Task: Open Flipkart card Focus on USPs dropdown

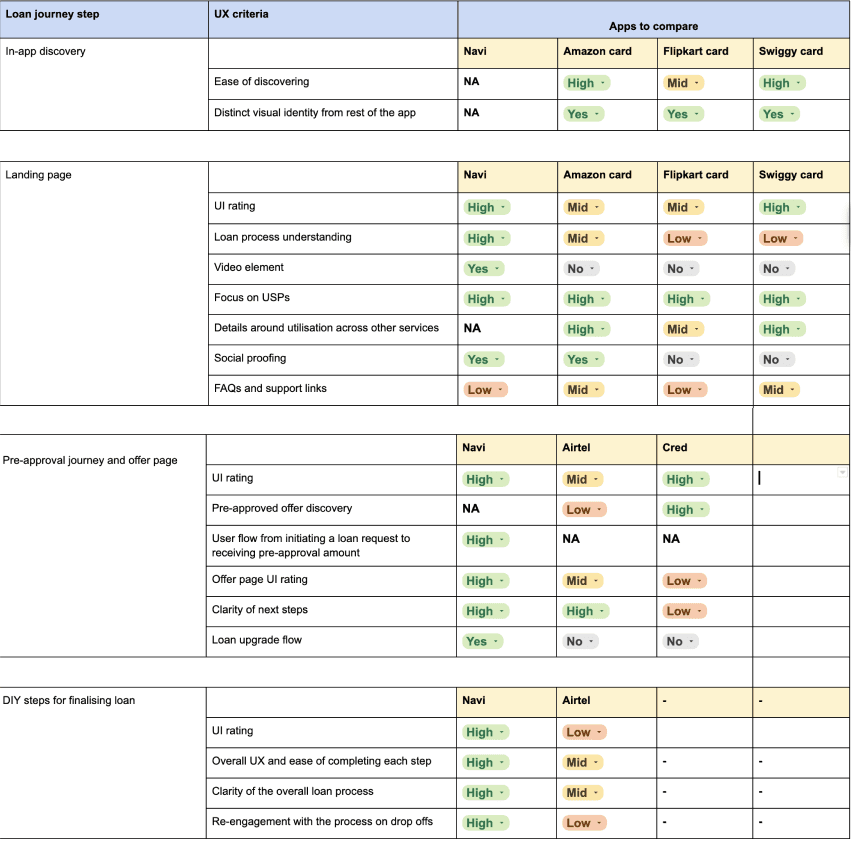Action: click(x=686, y=299)
